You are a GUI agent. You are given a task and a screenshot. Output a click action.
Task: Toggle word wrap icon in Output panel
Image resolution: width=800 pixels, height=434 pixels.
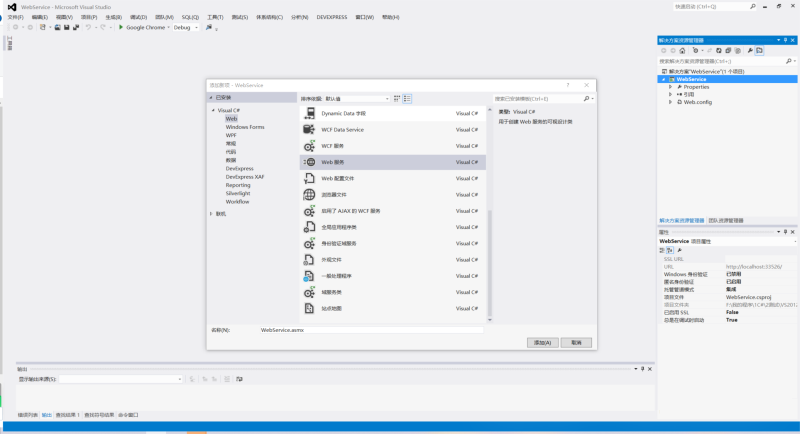tap(239, 379)
